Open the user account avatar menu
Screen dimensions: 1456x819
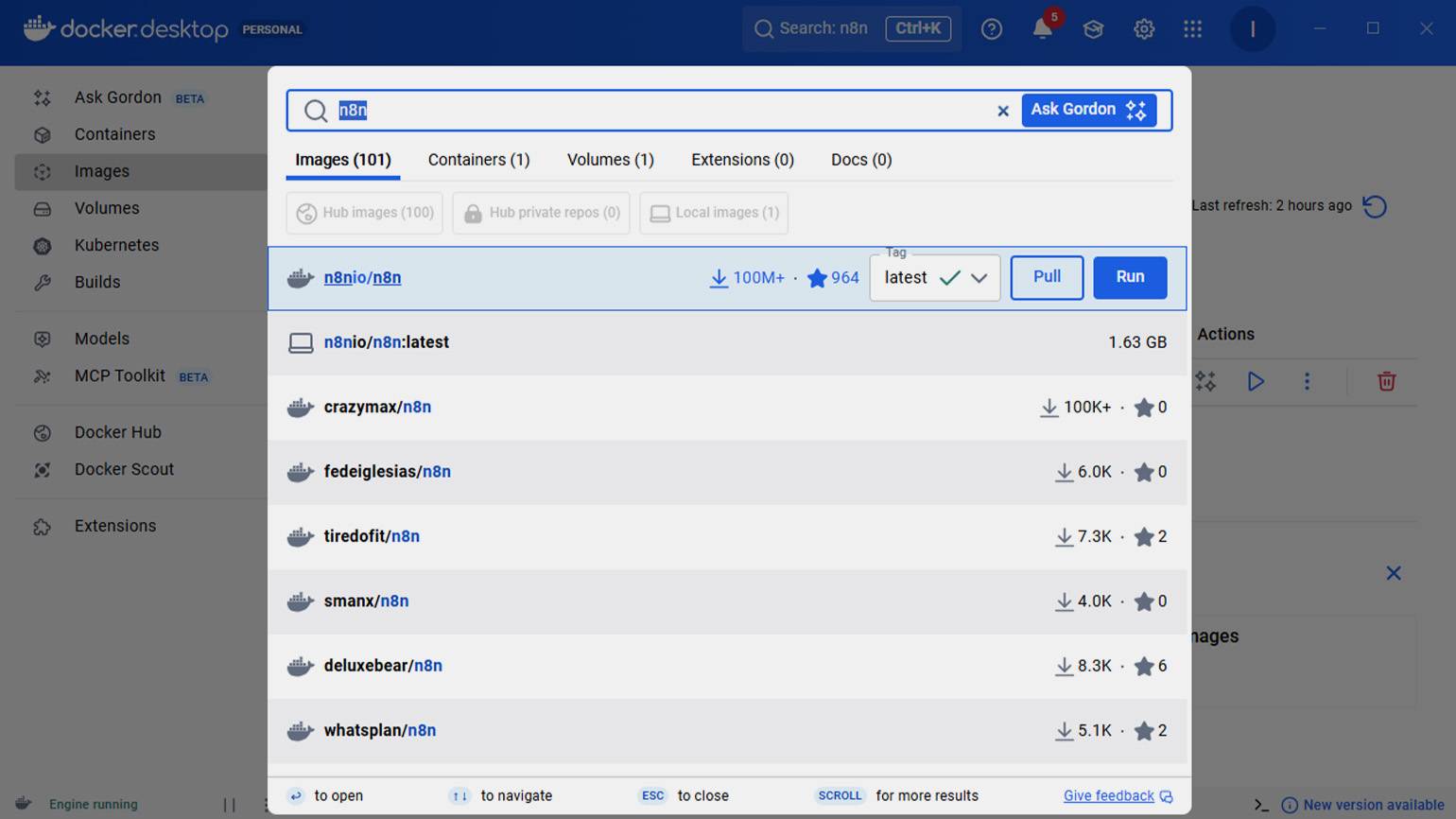pos(1252,29)
